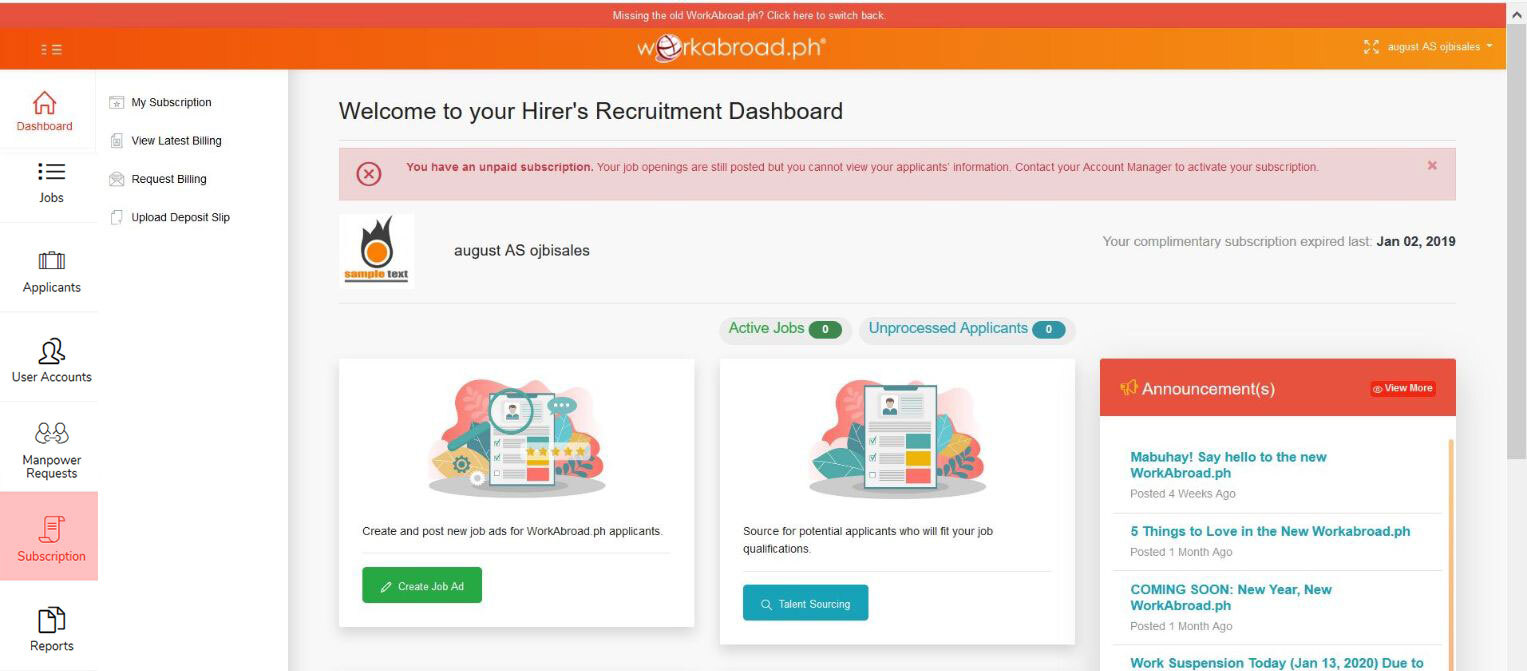Open the Dashboard home icon in sidebar
The image size is (1527, 671).
[45, 108]
